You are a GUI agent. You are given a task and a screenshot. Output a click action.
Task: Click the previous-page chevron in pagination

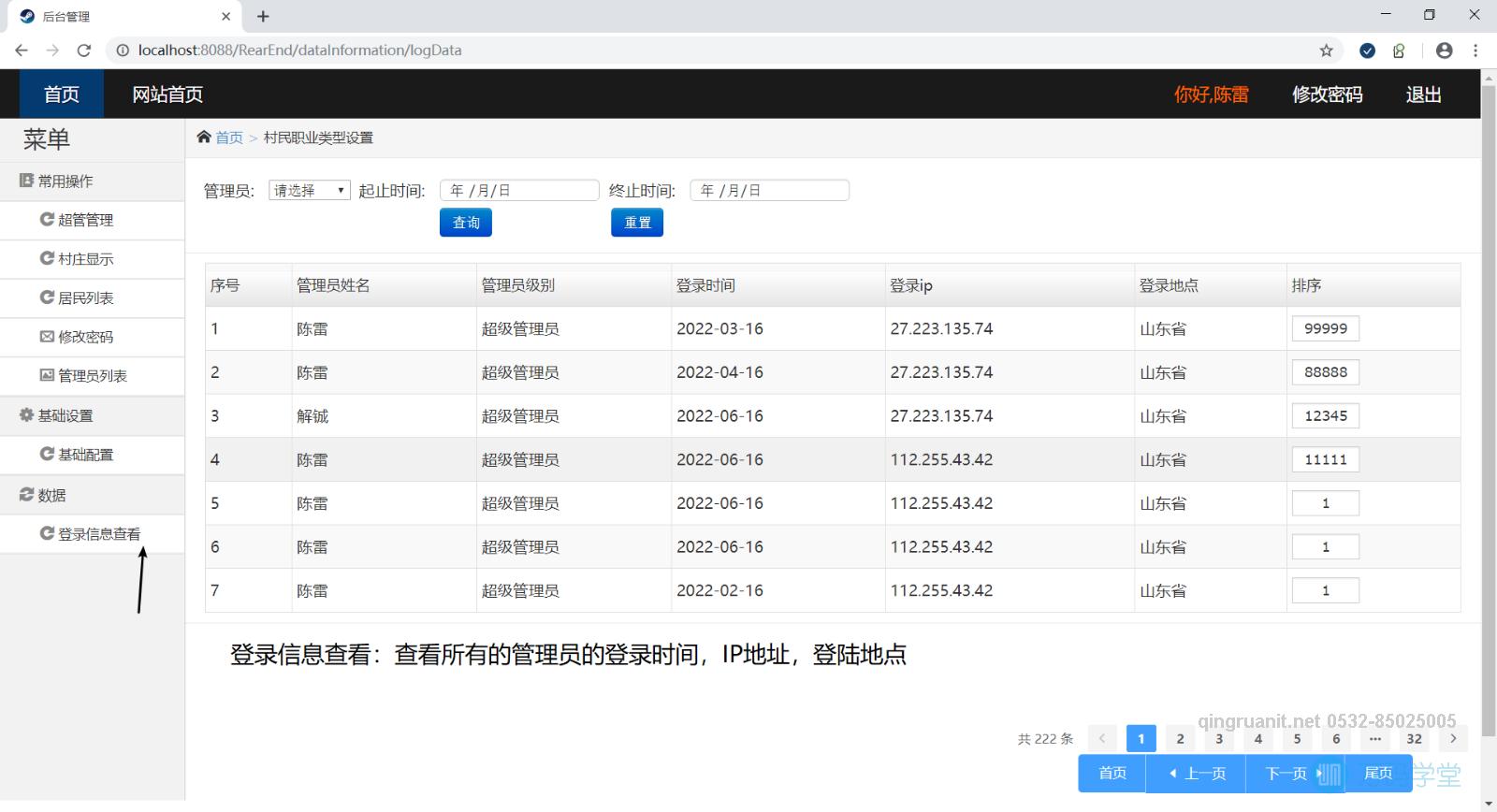[1102, 738]
